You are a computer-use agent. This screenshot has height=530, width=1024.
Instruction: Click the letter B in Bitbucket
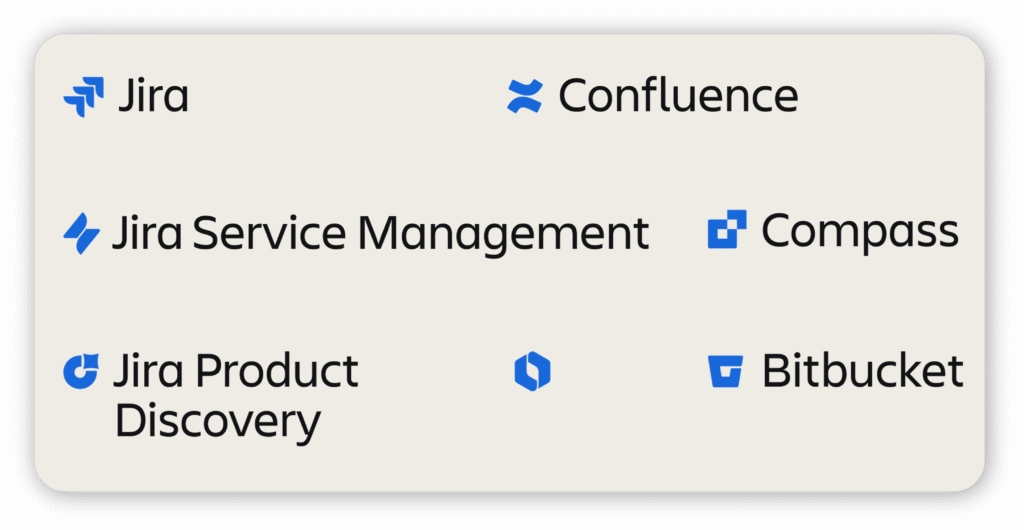[x=777, y=371]
